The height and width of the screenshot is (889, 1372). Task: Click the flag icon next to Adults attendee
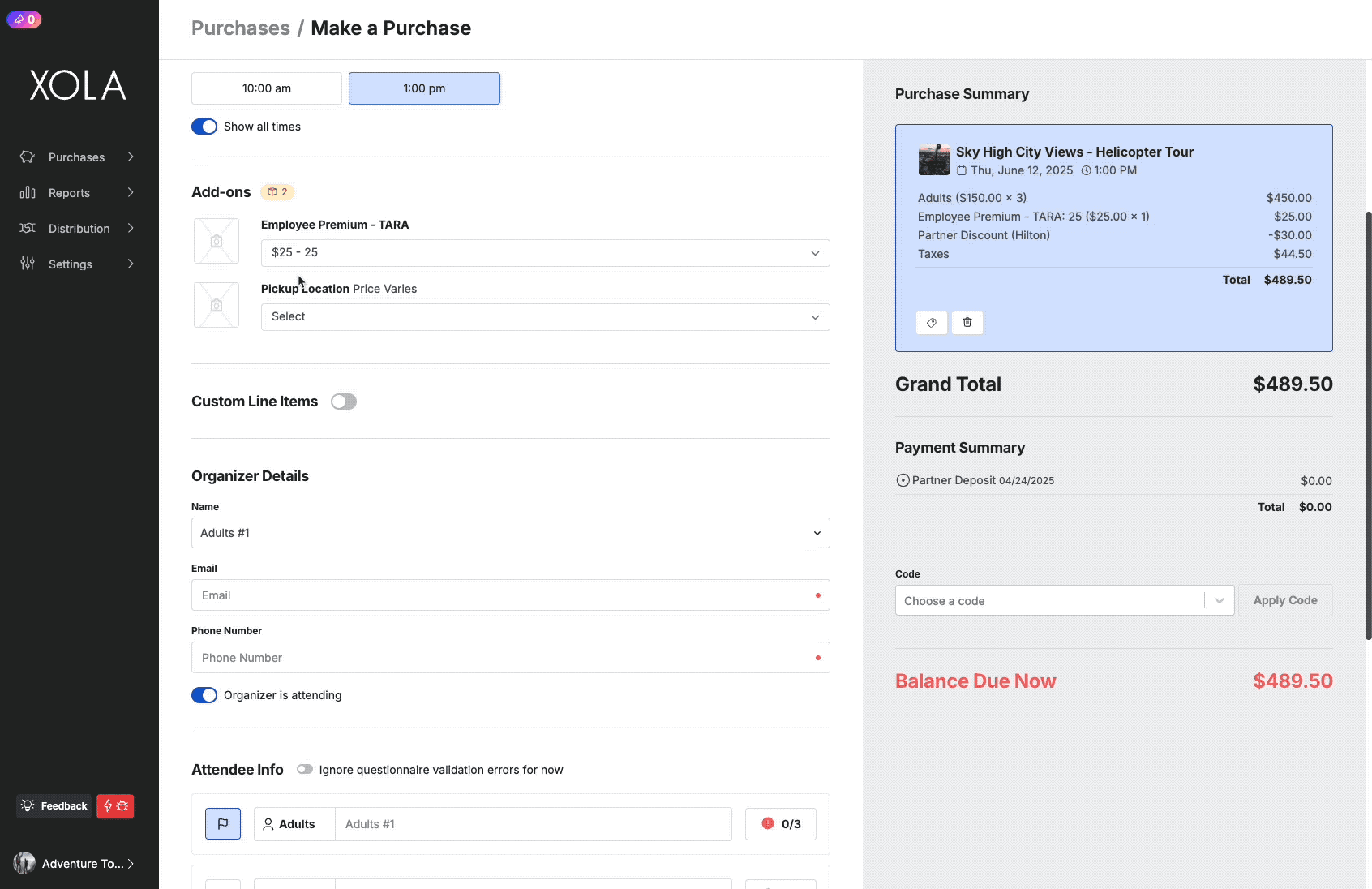coord(223,824)
